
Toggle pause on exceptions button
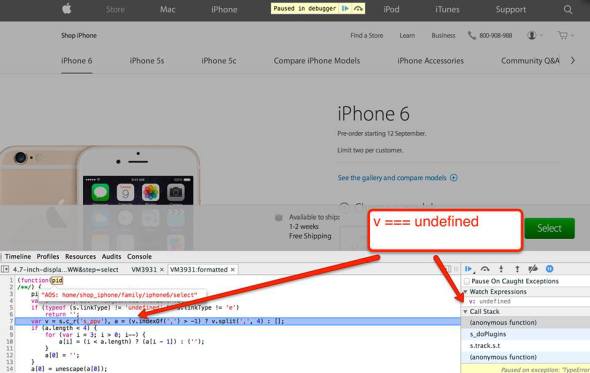pyautogui.click(x=549, y=269)
